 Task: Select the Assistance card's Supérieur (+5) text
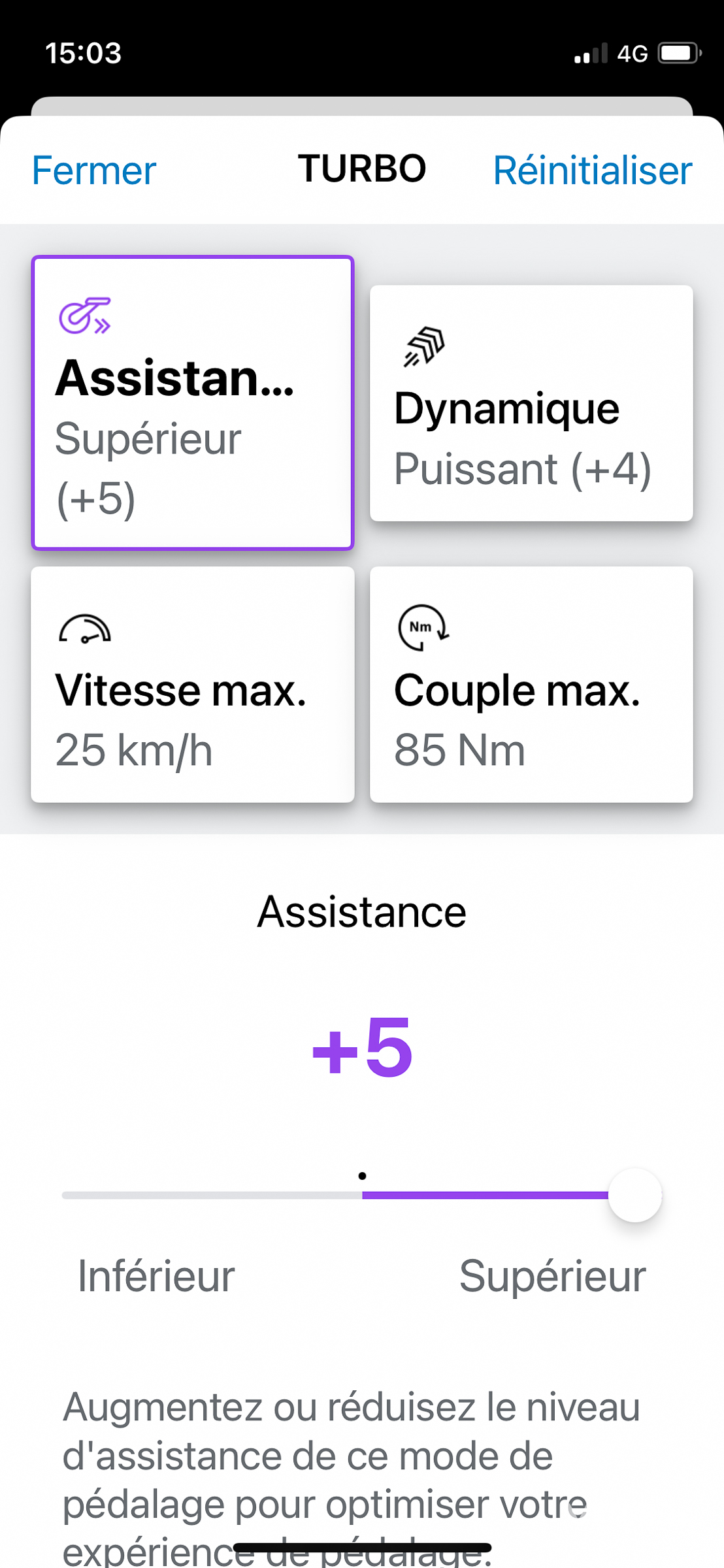[x=148, y=468]
